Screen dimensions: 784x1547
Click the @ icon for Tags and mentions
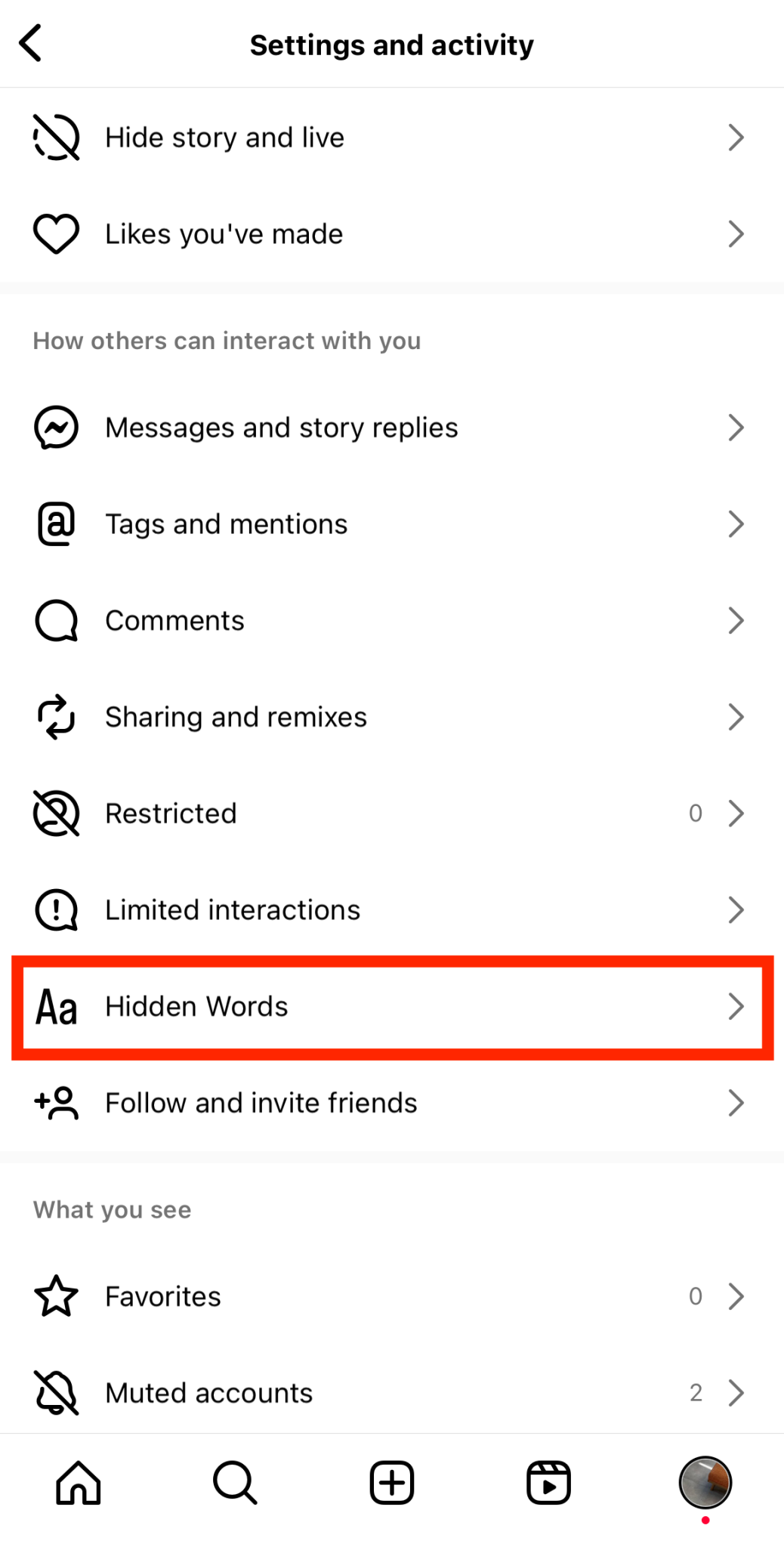pos(55,523)
